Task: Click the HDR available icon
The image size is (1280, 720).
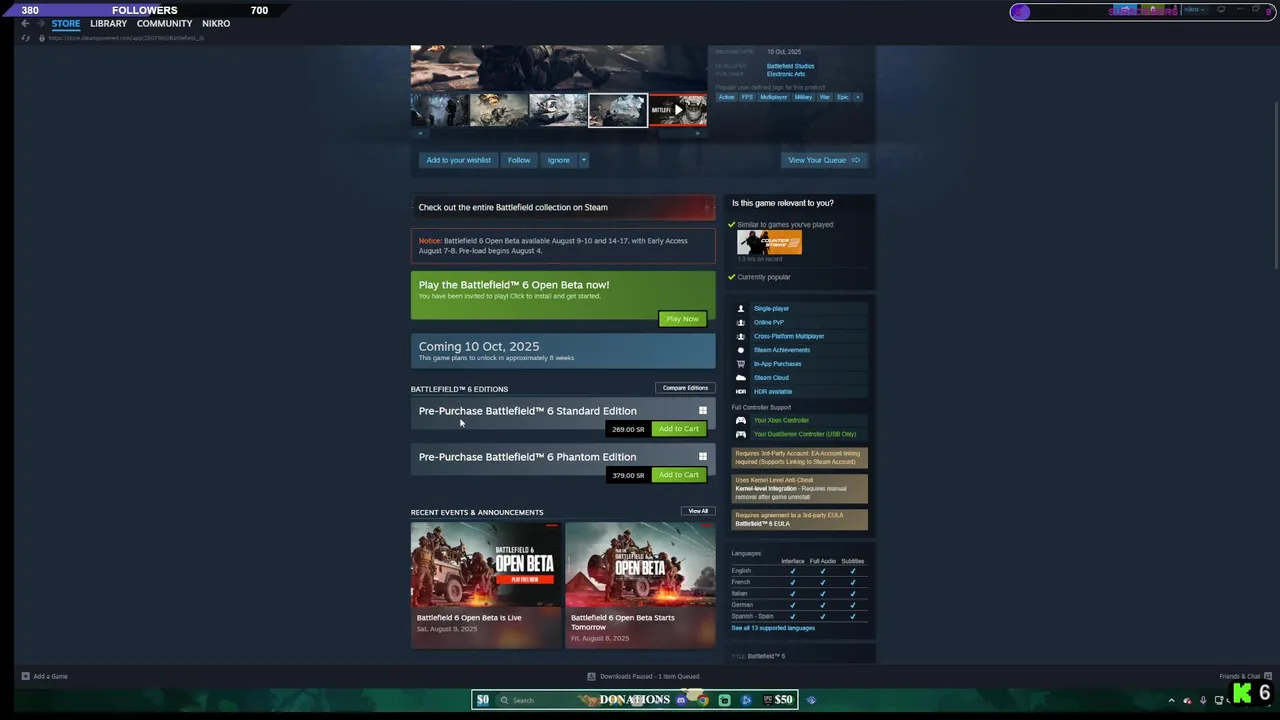Action: coord(741,391)
